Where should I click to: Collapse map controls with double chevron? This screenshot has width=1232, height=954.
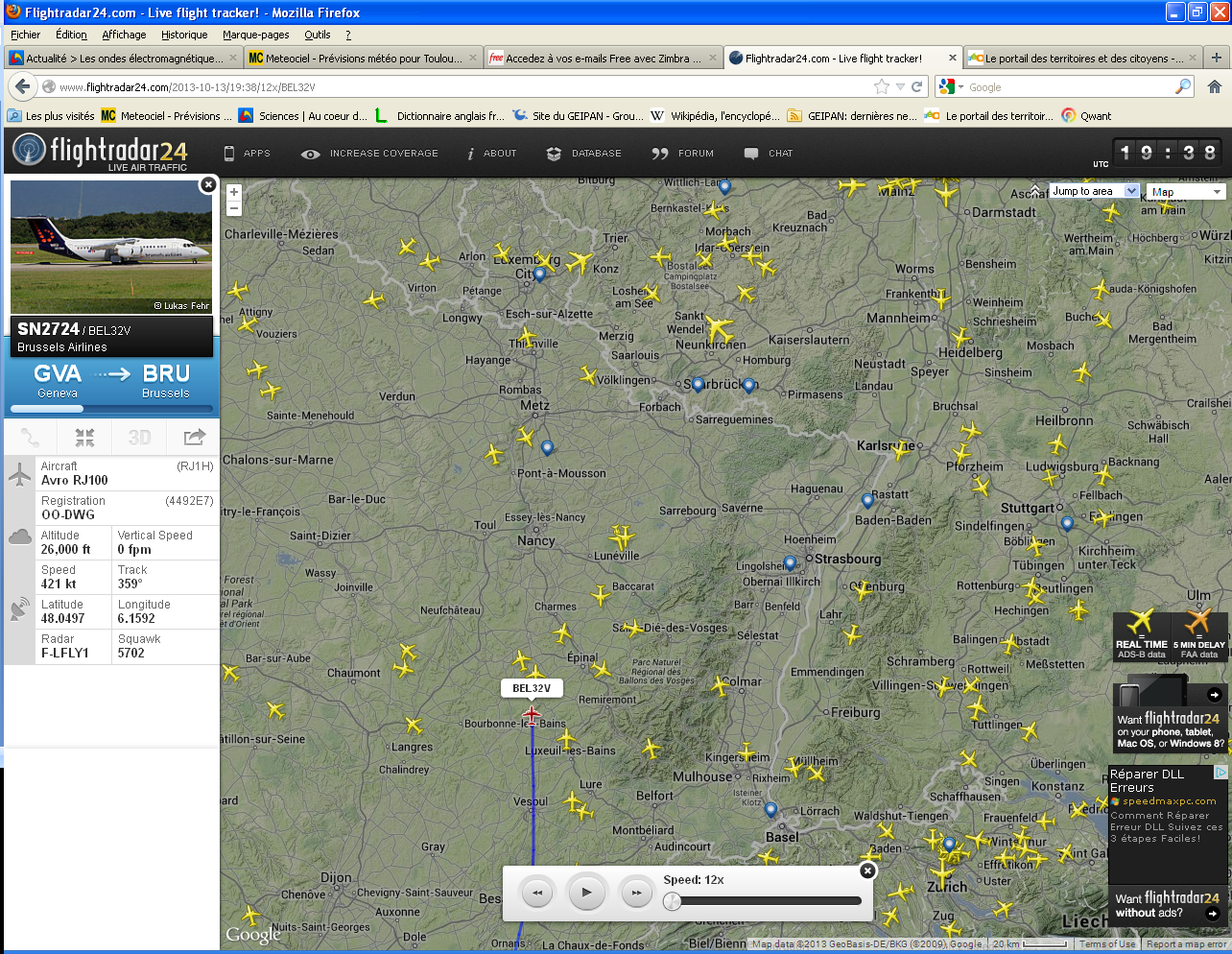1034,190
